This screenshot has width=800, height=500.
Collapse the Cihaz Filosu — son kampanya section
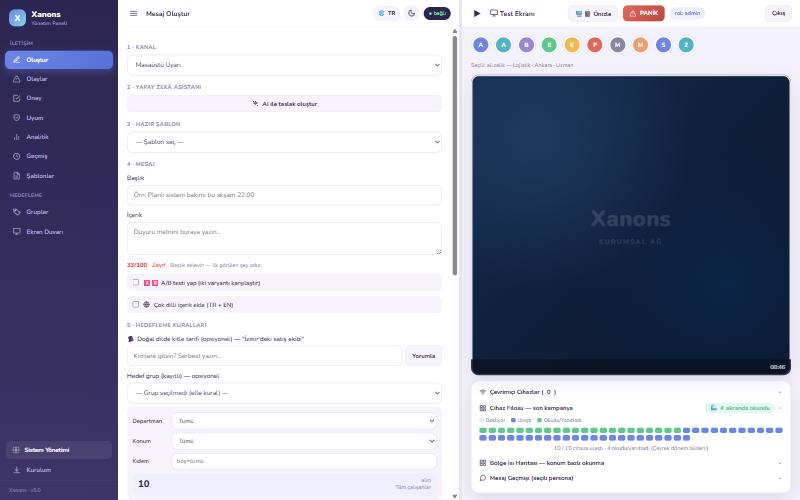point(631,408)
